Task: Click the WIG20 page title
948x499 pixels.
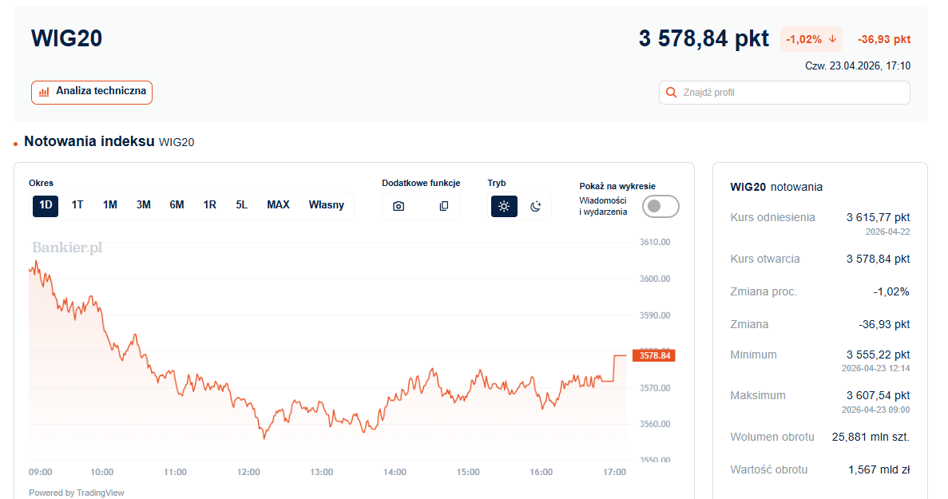Action: (x=67, y=38)
